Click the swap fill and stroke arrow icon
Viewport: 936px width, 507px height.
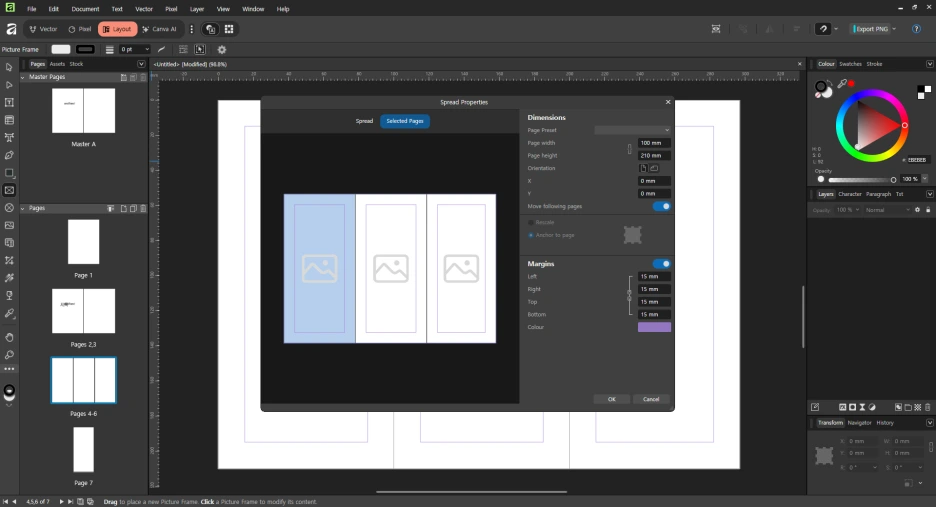[830, 83]
